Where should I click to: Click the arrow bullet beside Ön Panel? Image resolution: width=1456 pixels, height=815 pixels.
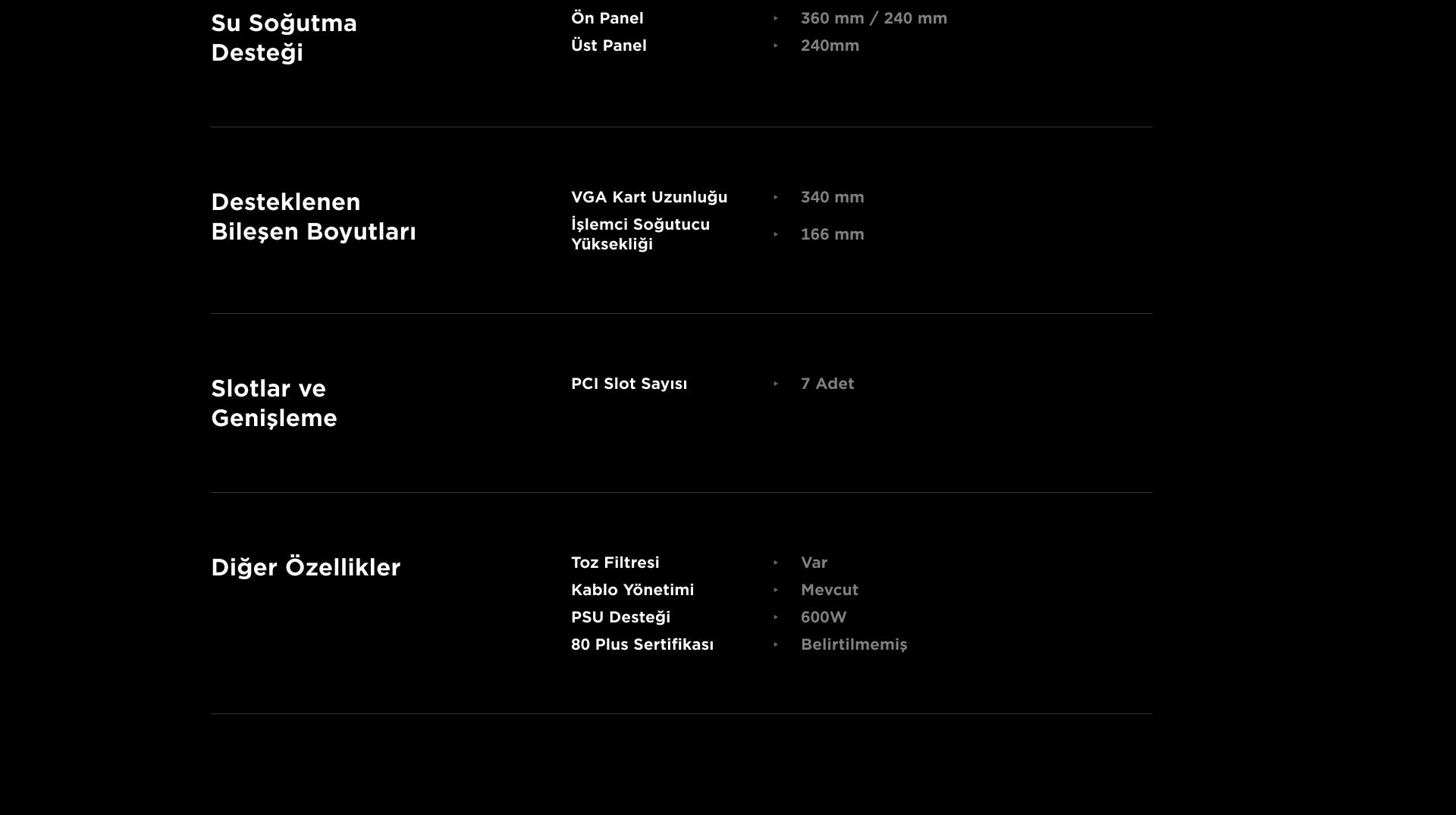click(776, 18)
